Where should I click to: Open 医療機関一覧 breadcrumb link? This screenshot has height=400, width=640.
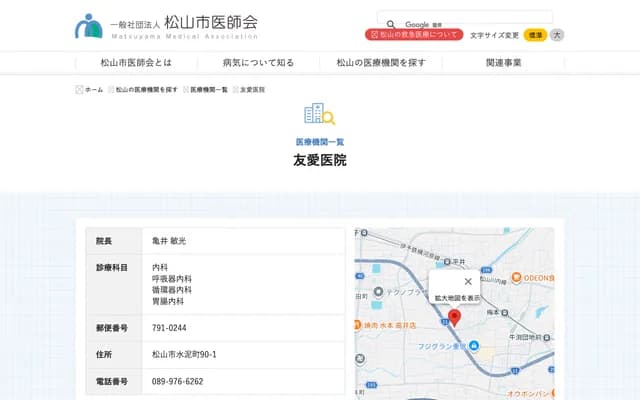coord(208,90)
